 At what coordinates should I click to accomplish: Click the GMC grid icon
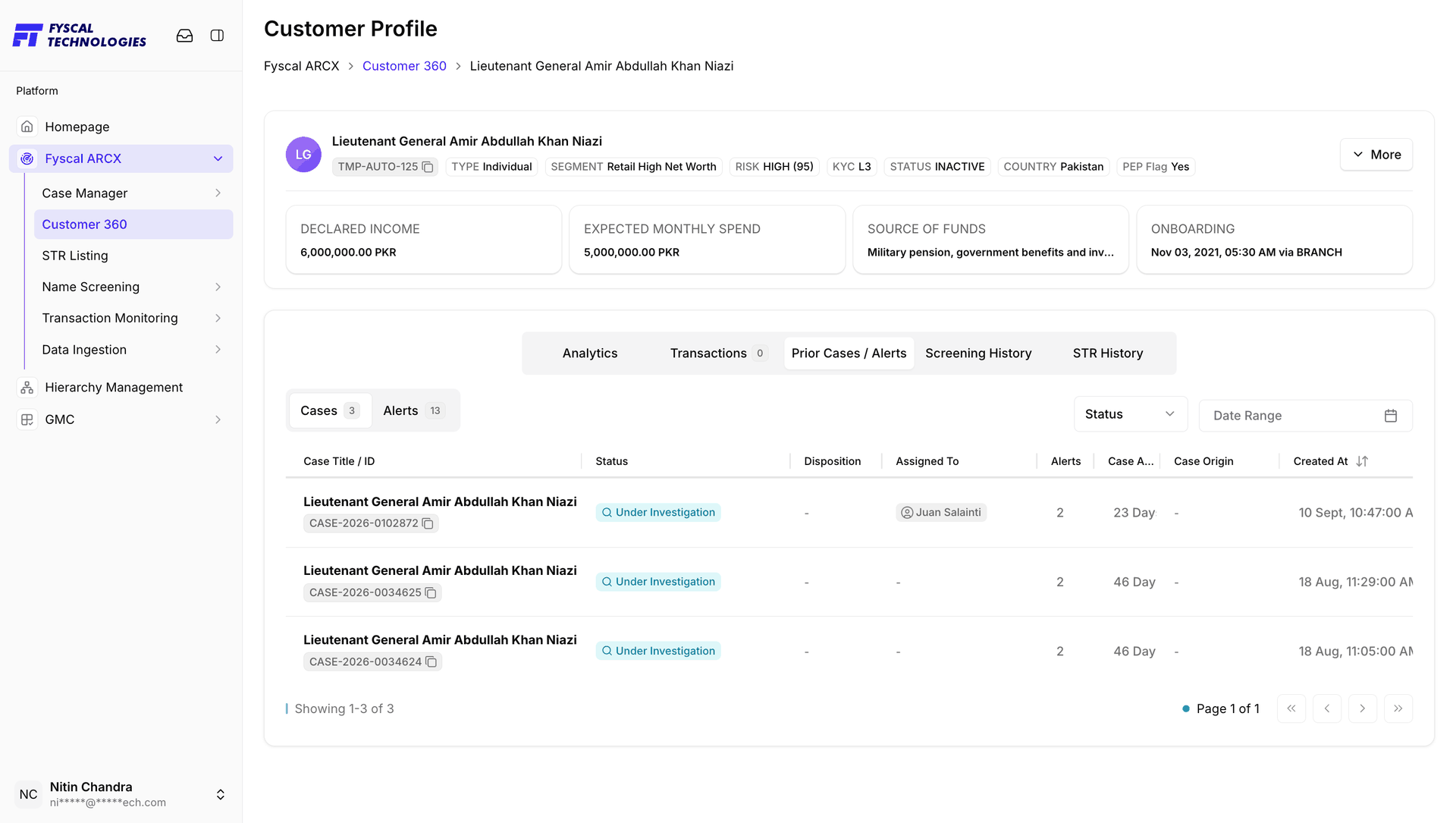click(27, 419)
